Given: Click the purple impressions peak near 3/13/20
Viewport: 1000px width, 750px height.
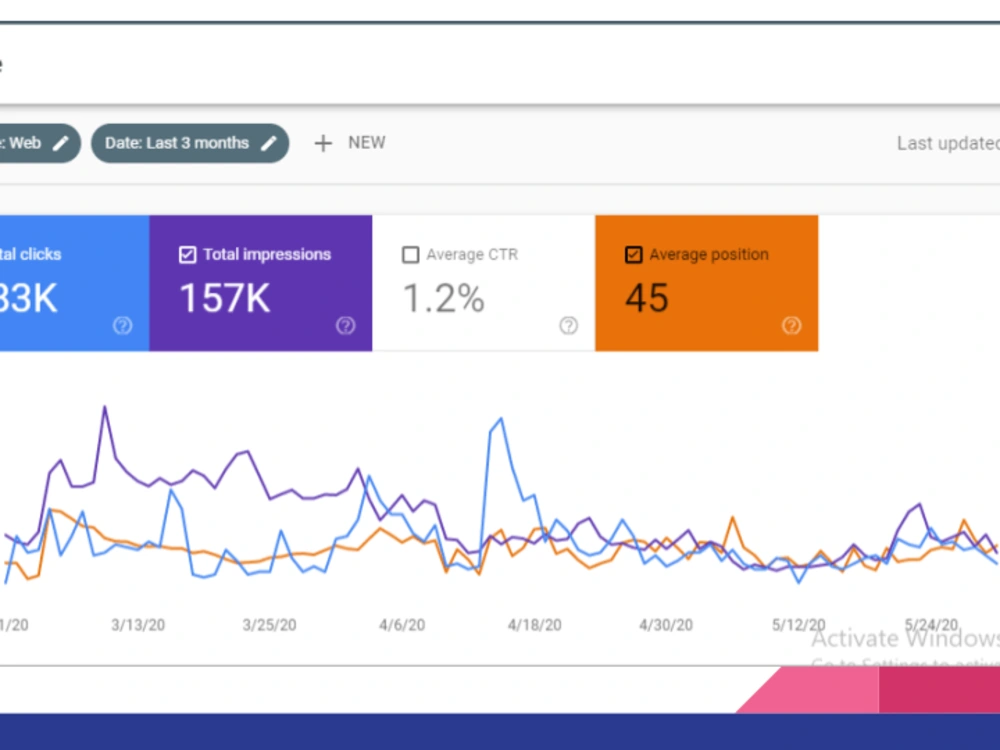Looking at the screenshot, I should pos(105,407).
